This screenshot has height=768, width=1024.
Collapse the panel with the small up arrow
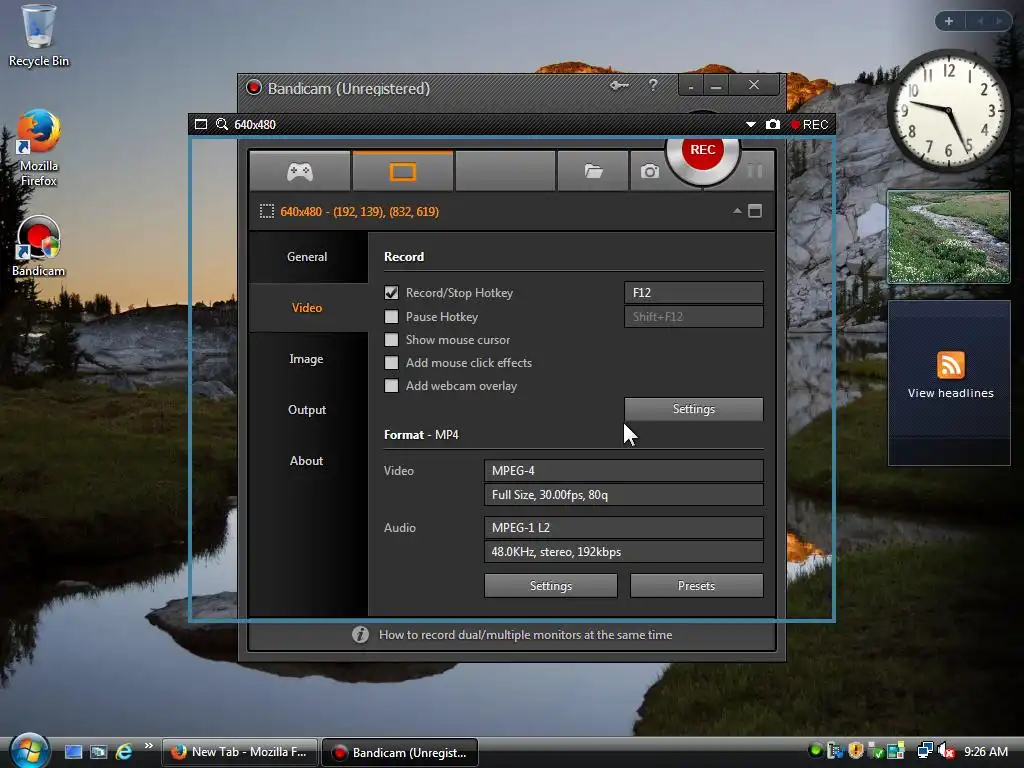coord(737,211)
